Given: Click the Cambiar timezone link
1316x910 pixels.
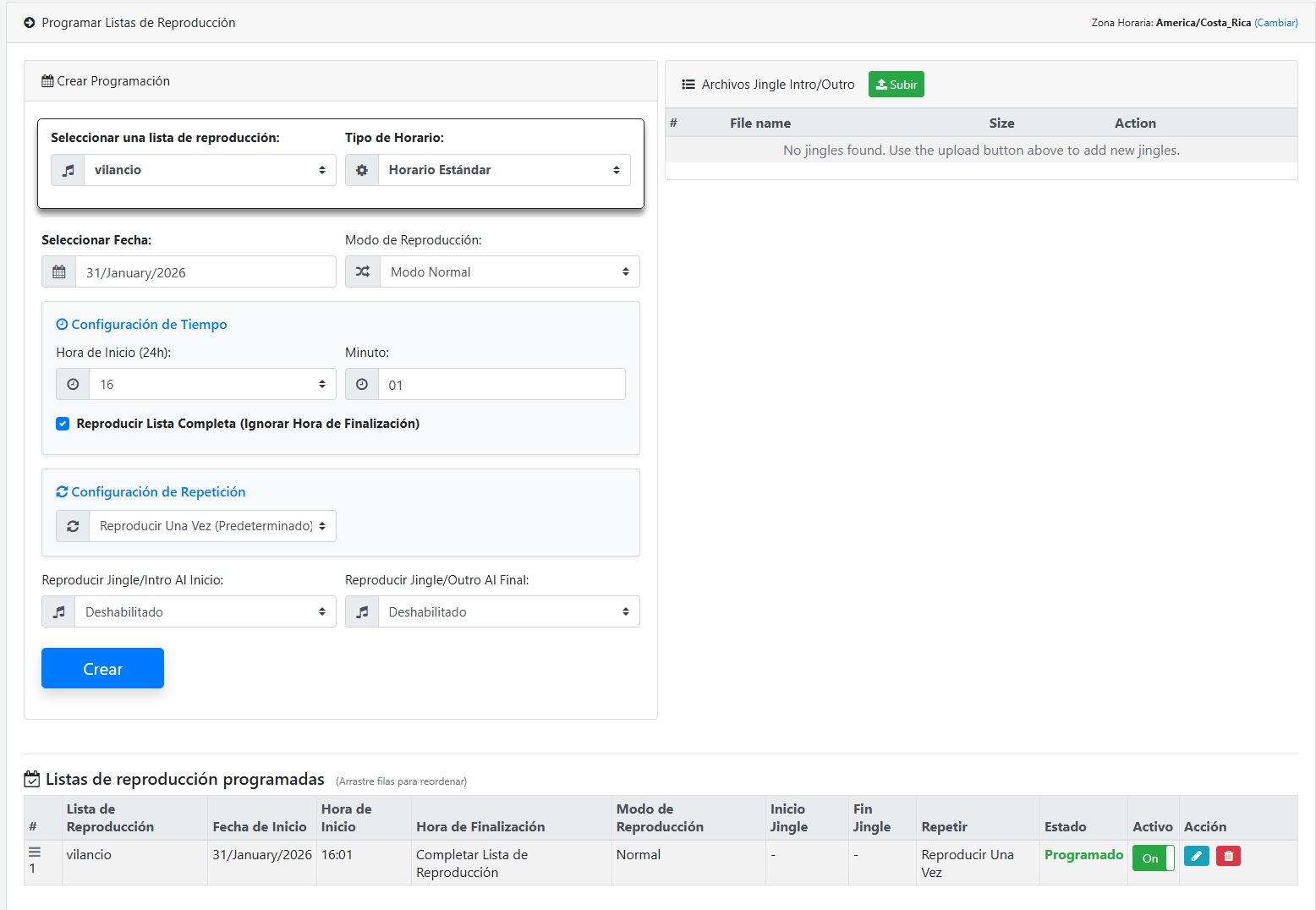Looking at the screenshot, I should coord(1275,23).
